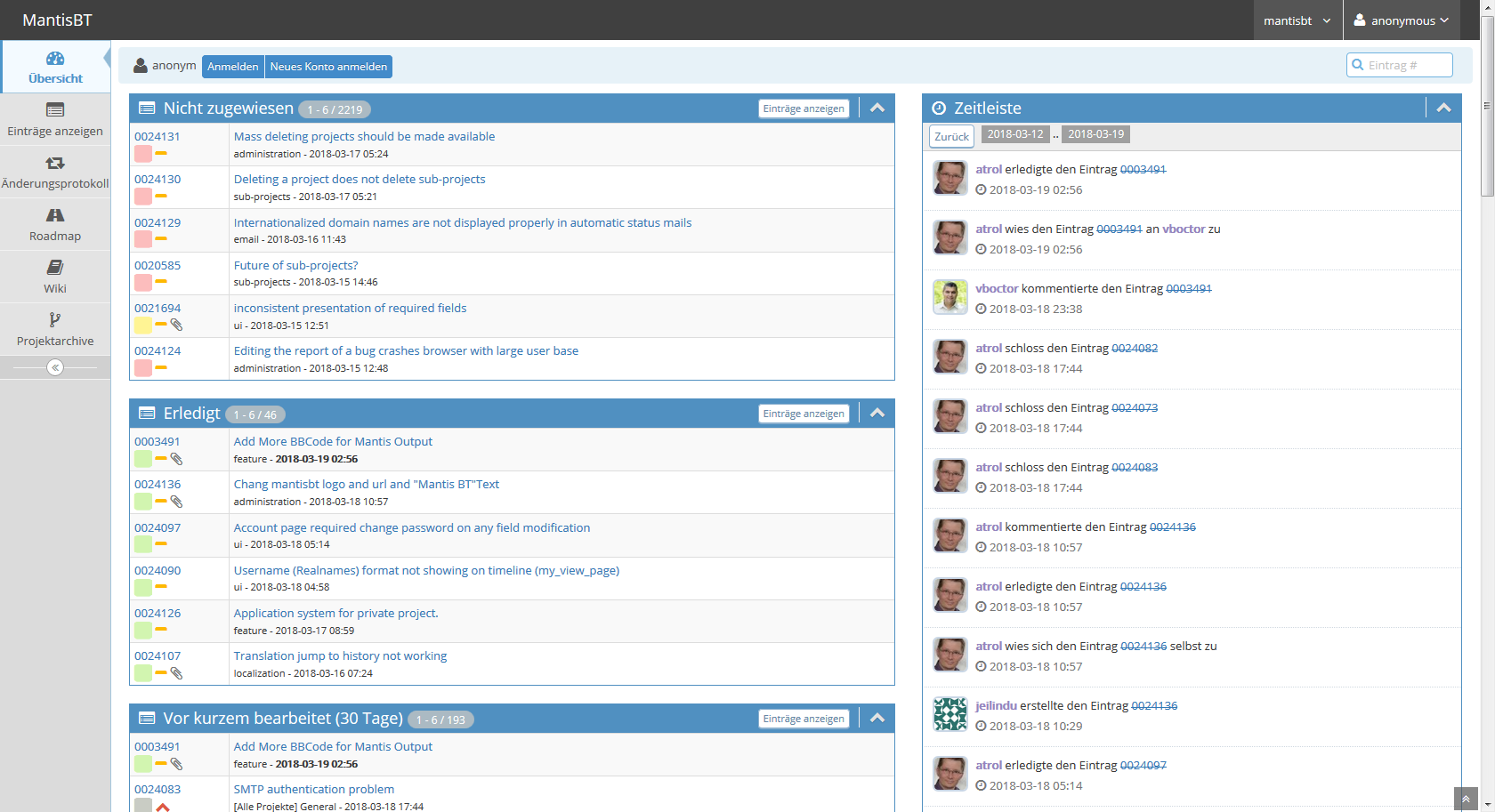This screenshot has height=812, width=1495.
Task: Open the Roadmap sidebar icon
Action: tap(55, 215)
